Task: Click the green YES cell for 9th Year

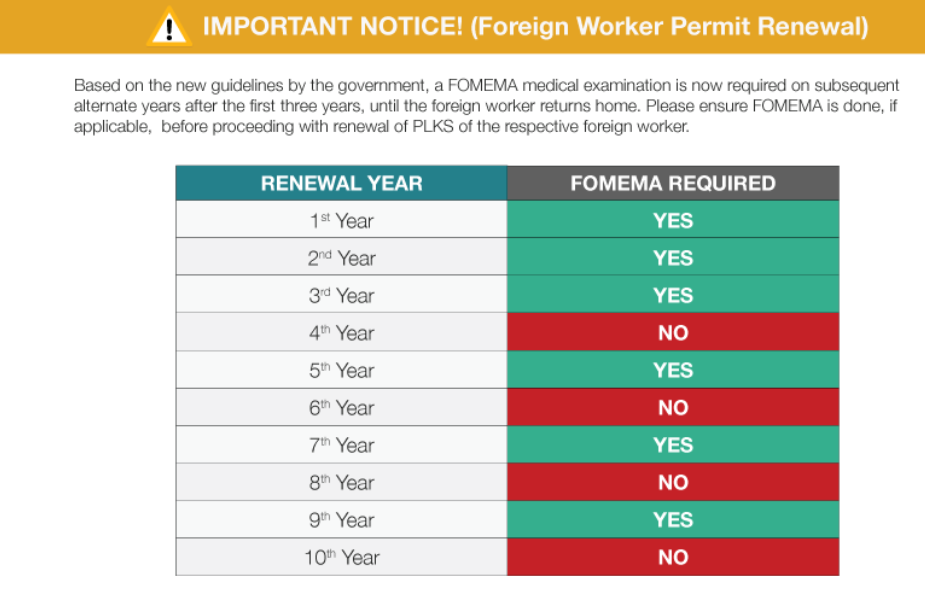Action: coord(673,519)
